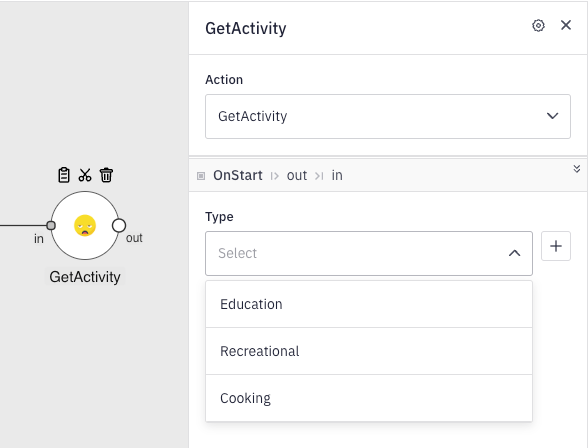Cut the node with the scissors icon

(x=85, y=175)
